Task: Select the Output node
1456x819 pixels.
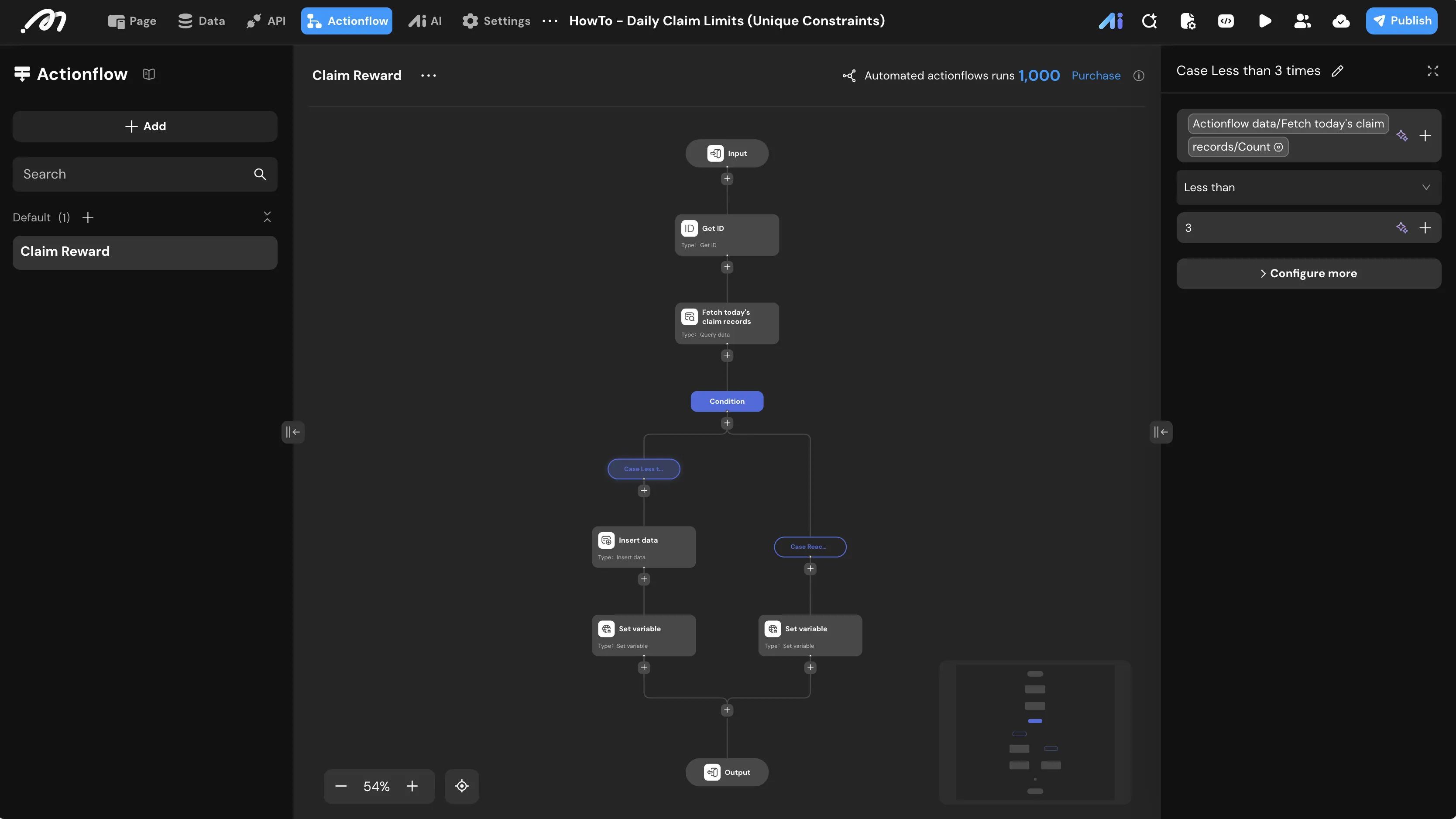Action: (x=727, y=772)
